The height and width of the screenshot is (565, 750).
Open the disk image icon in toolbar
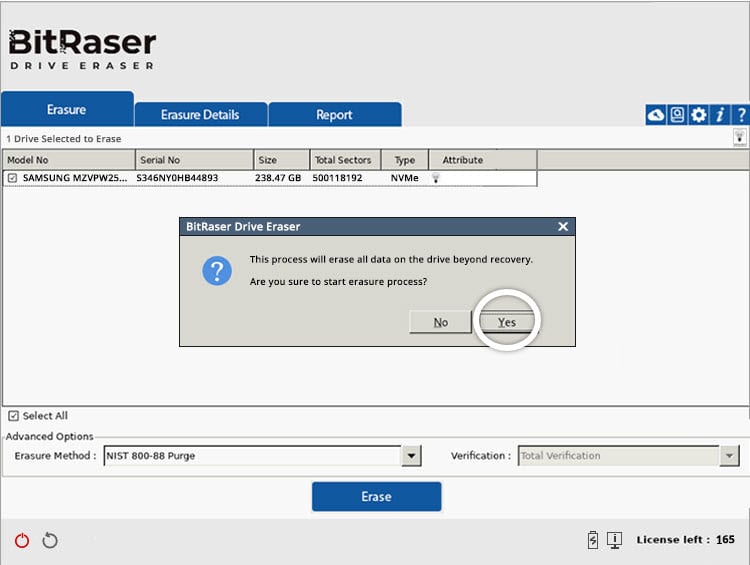point(677,115)
